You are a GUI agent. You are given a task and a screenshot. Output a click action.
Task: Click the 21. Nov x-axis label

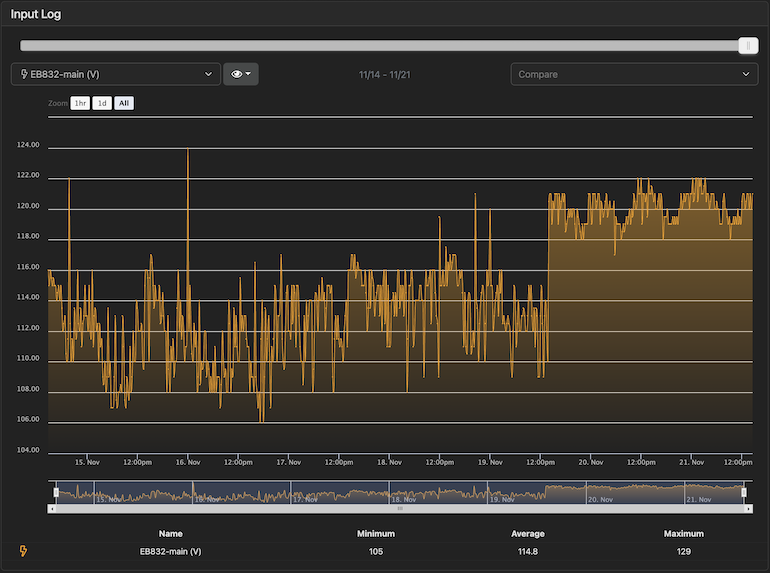[691, 462]
